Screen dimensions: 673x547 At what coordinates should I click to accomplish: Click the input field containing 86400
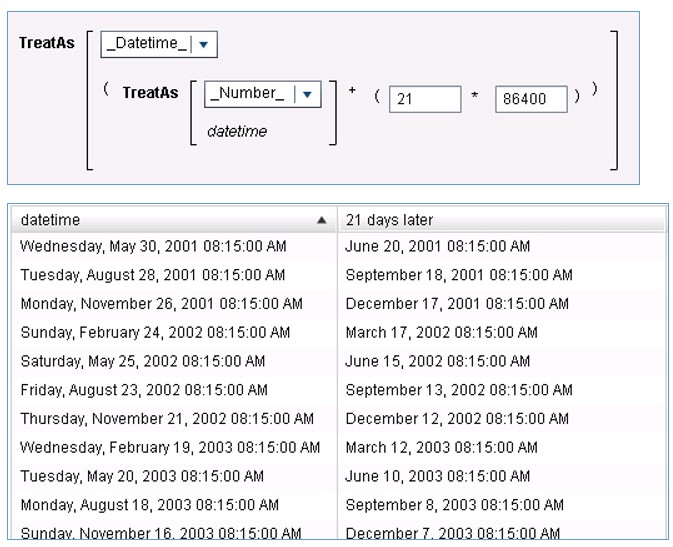click(530, 99)
